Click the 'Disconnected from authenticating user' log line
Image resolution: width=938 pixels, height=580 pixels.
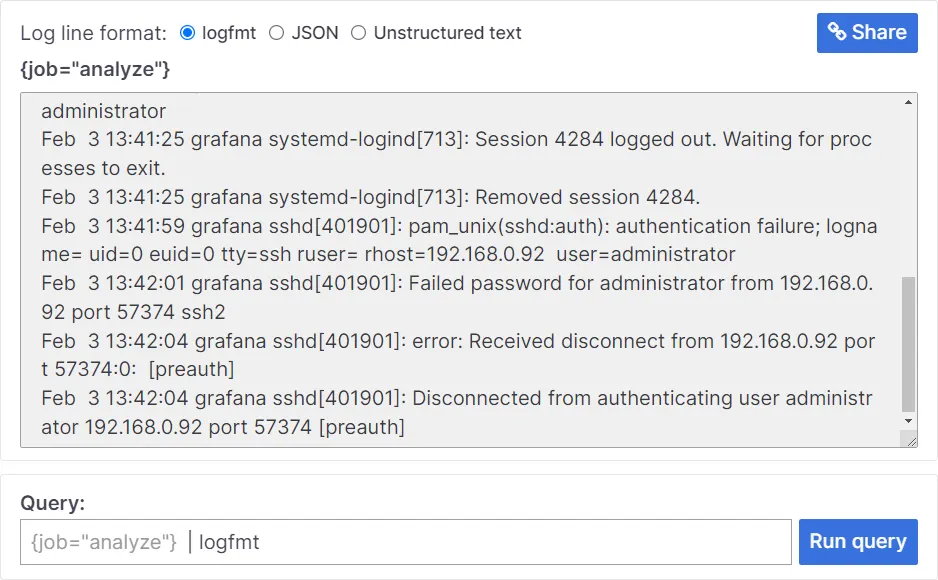tap(456, 412)
